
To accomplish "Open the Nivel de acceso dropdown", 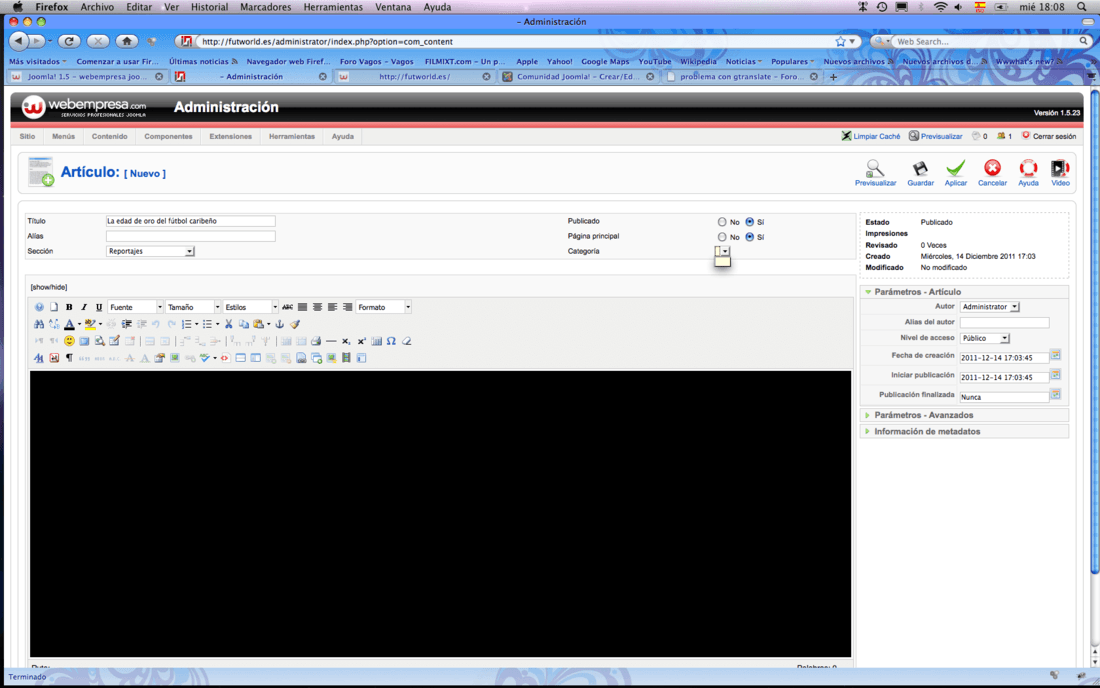I will [984, 338].
